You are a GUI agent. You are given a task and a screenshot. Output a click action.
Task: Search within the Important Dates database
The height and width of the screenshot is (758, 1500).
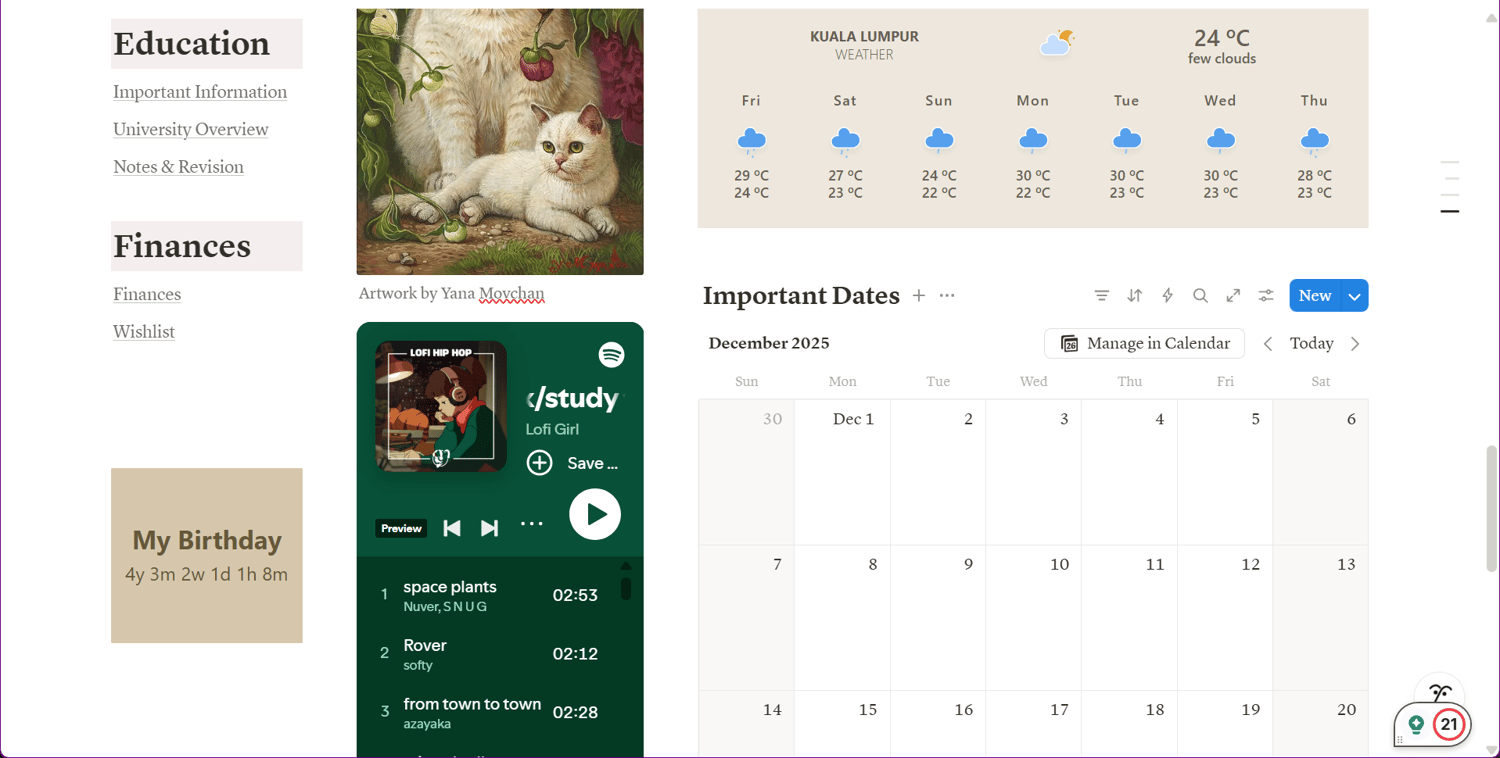coord(1200,296)
